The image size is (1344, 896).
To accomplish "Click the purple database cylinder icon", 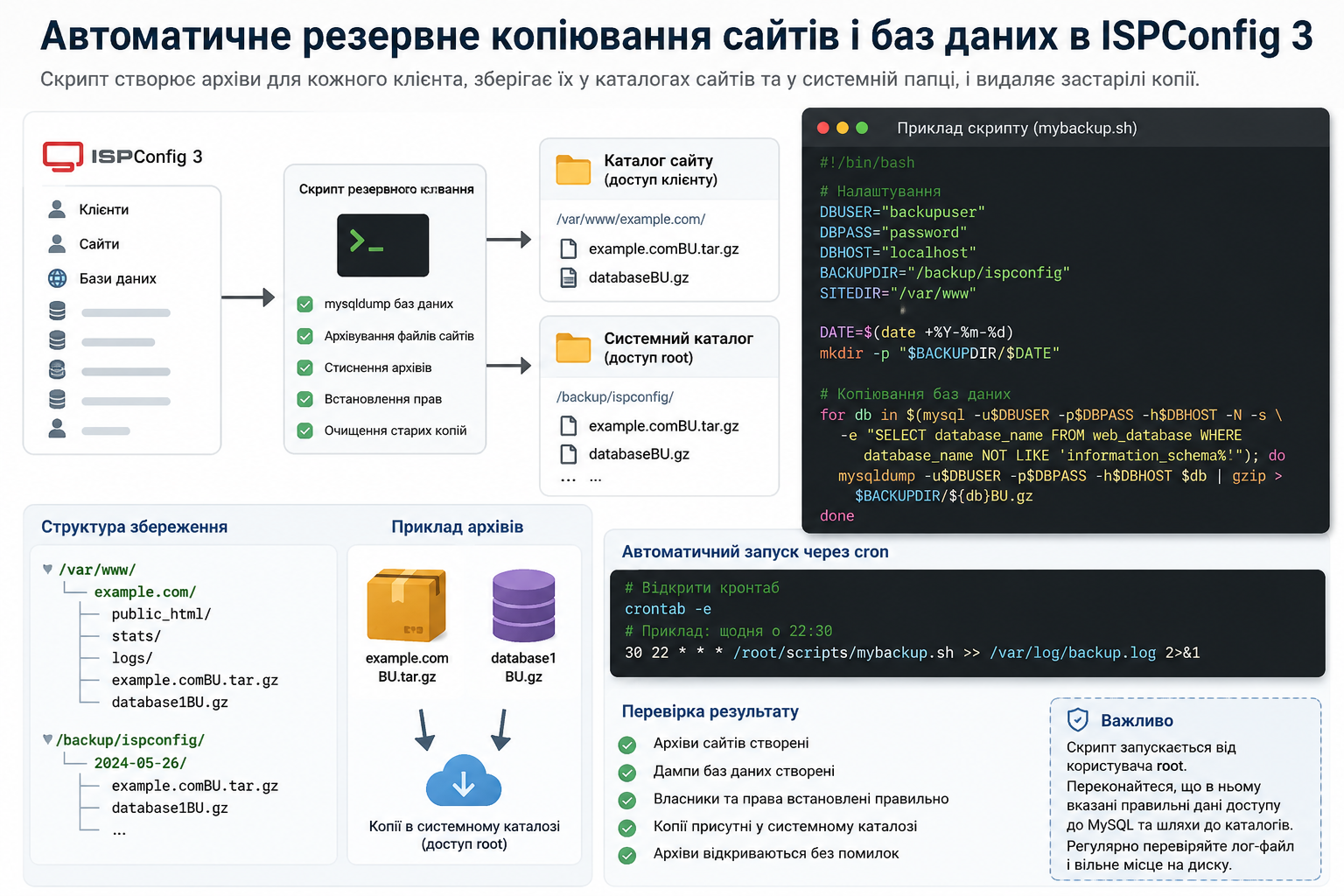I will click(523, 605).
